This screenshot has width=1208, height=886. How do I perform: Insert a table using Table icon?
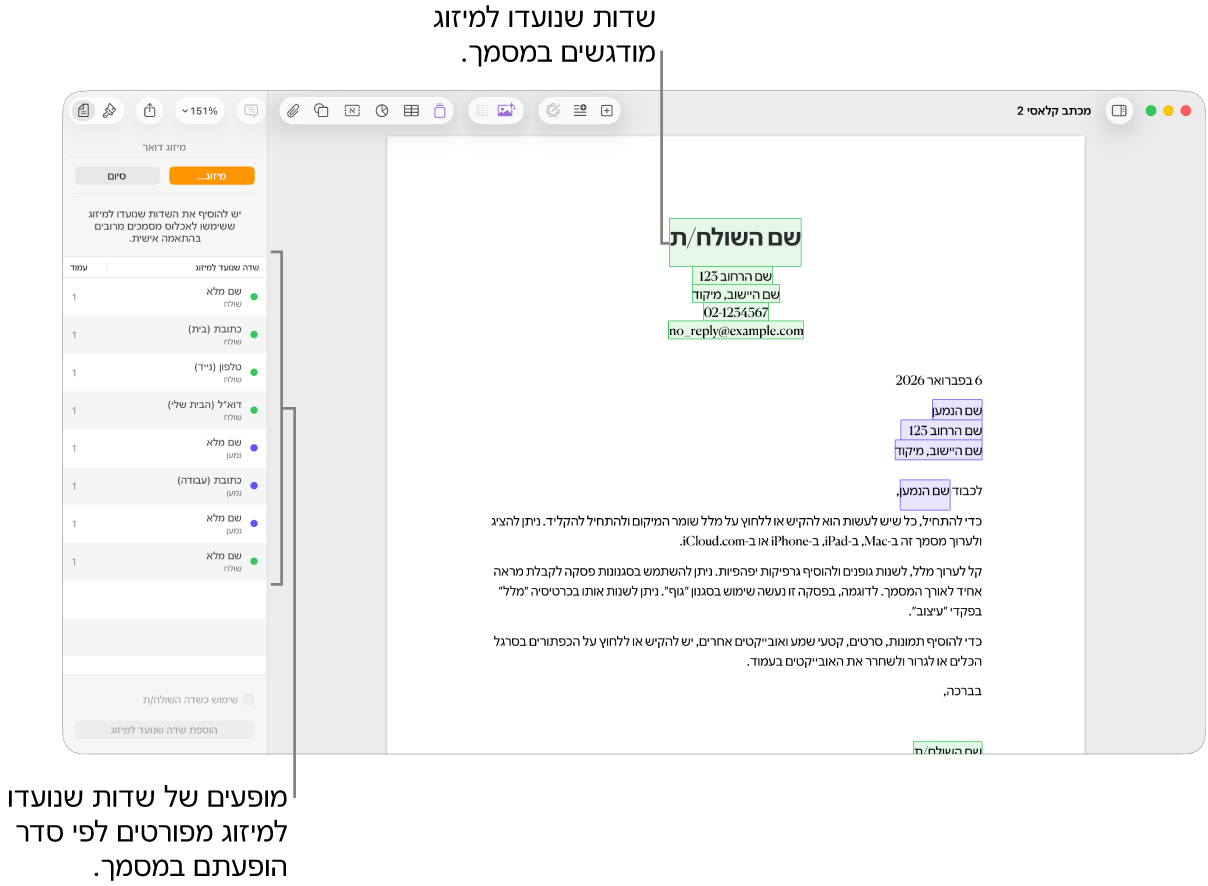(x=411, y=111)
